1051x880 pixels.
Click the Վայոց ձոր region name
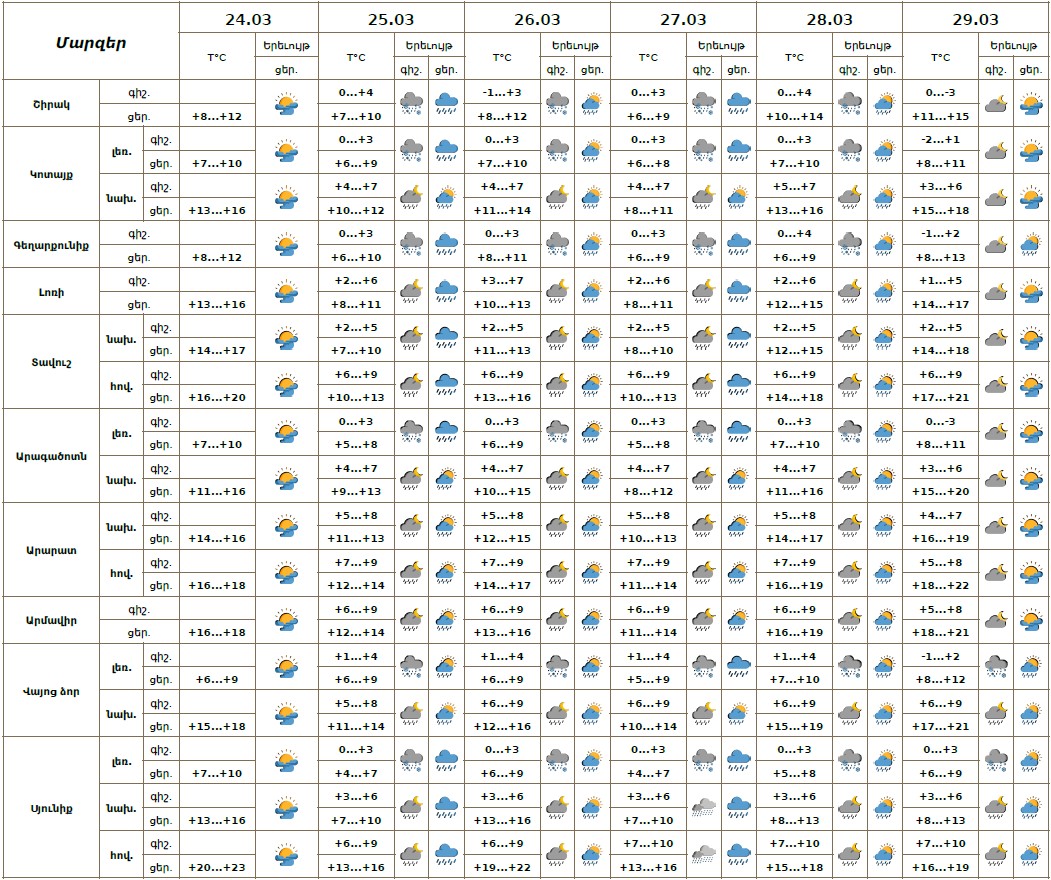tap(51, 691)
